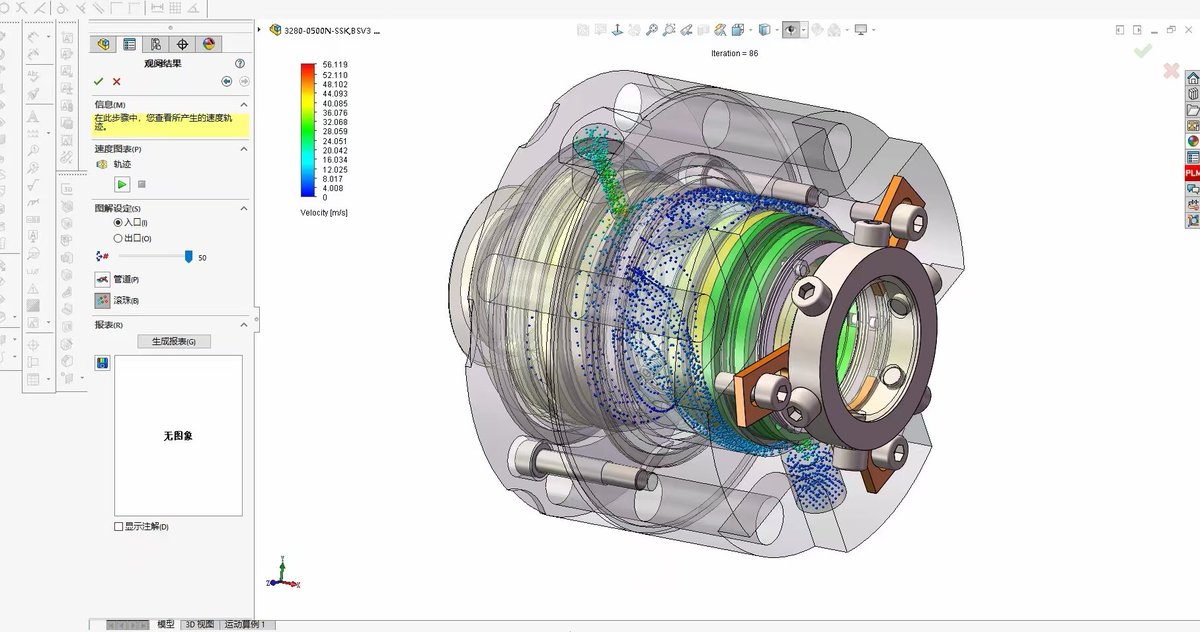Accept with confirmation corner green check
The width and height of the screenshot is (1200, 632).
point(1143,50)
